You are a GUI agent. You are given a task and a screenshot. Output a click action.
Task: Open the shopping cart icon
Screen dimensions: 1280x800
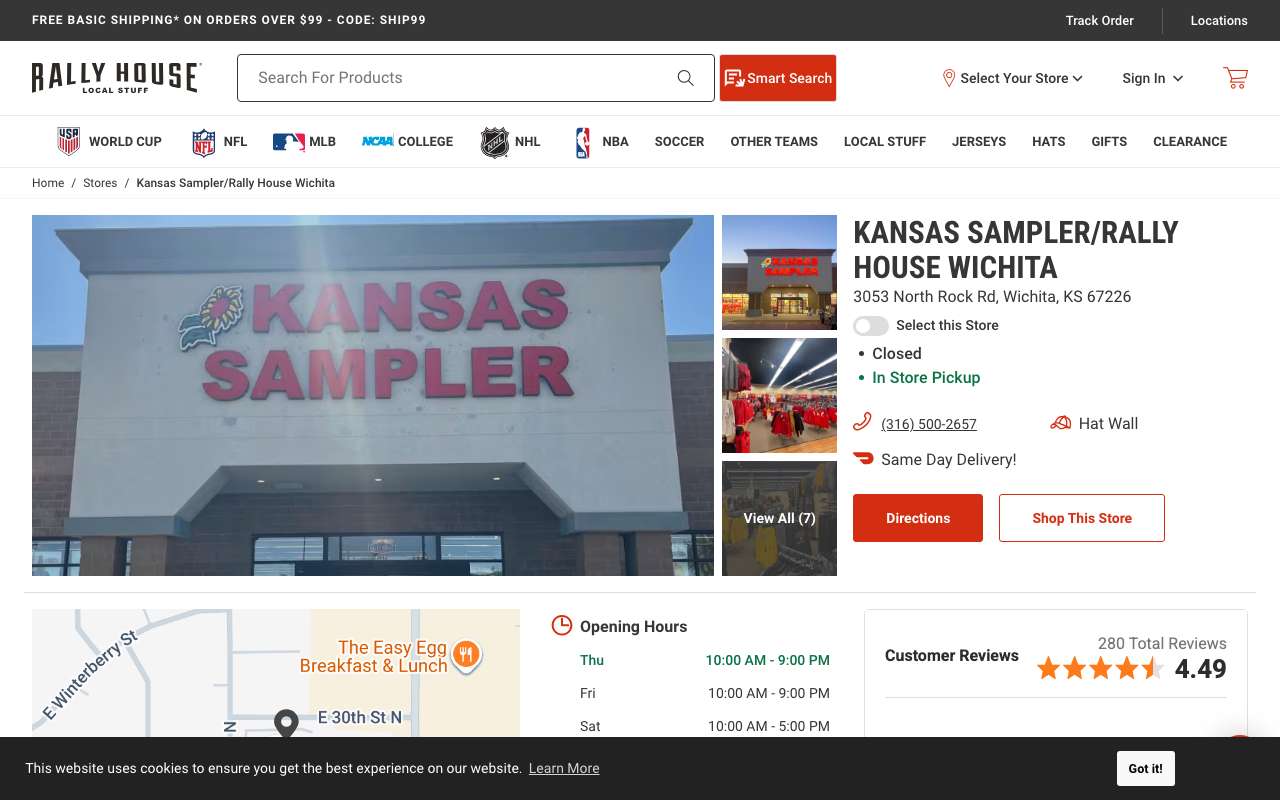(x=1235, y=78)
